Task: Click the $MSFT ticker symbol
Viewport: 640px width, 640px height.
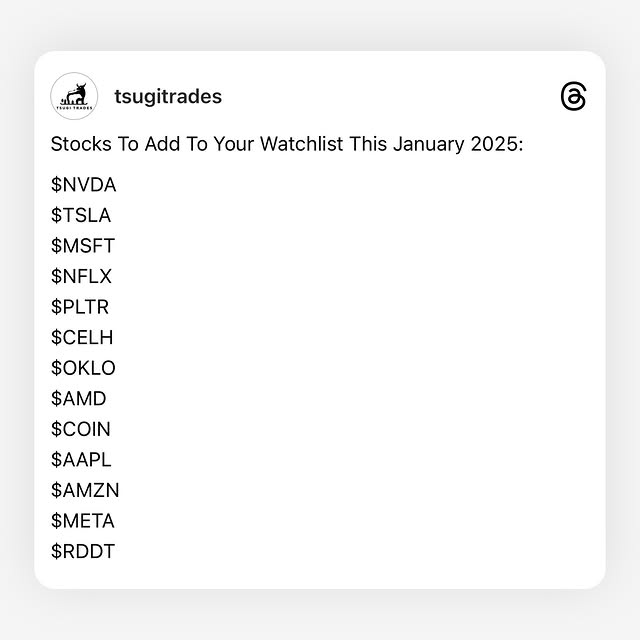Action: pyautogui.click(x=83, y=246)
